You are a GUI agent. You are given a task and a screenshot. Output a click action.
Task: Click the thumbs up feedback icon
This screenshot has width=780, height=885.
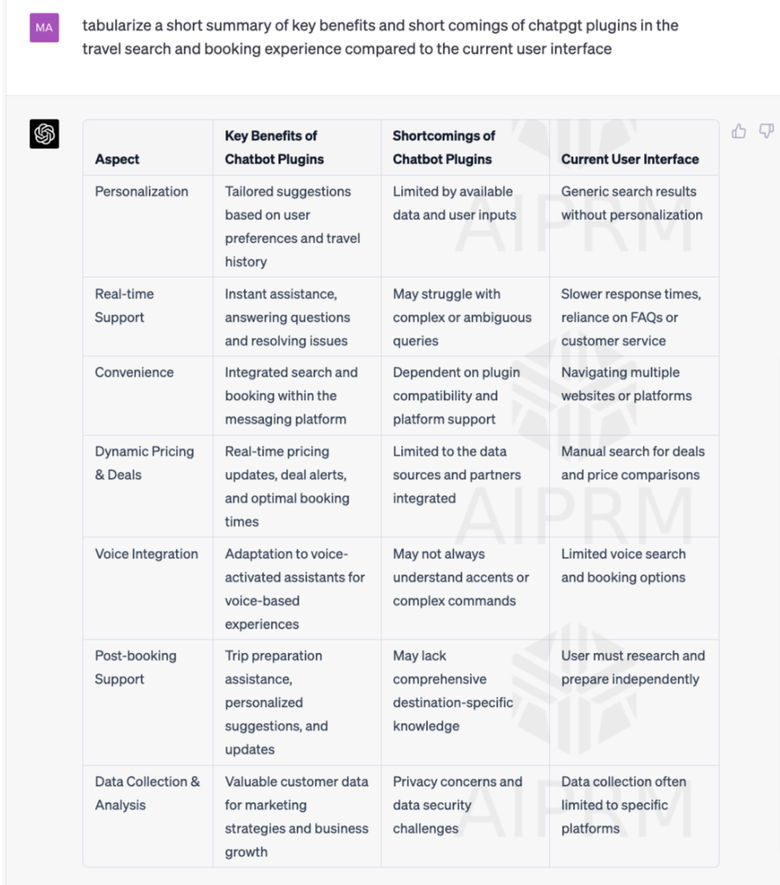click(x=738, y=131)
